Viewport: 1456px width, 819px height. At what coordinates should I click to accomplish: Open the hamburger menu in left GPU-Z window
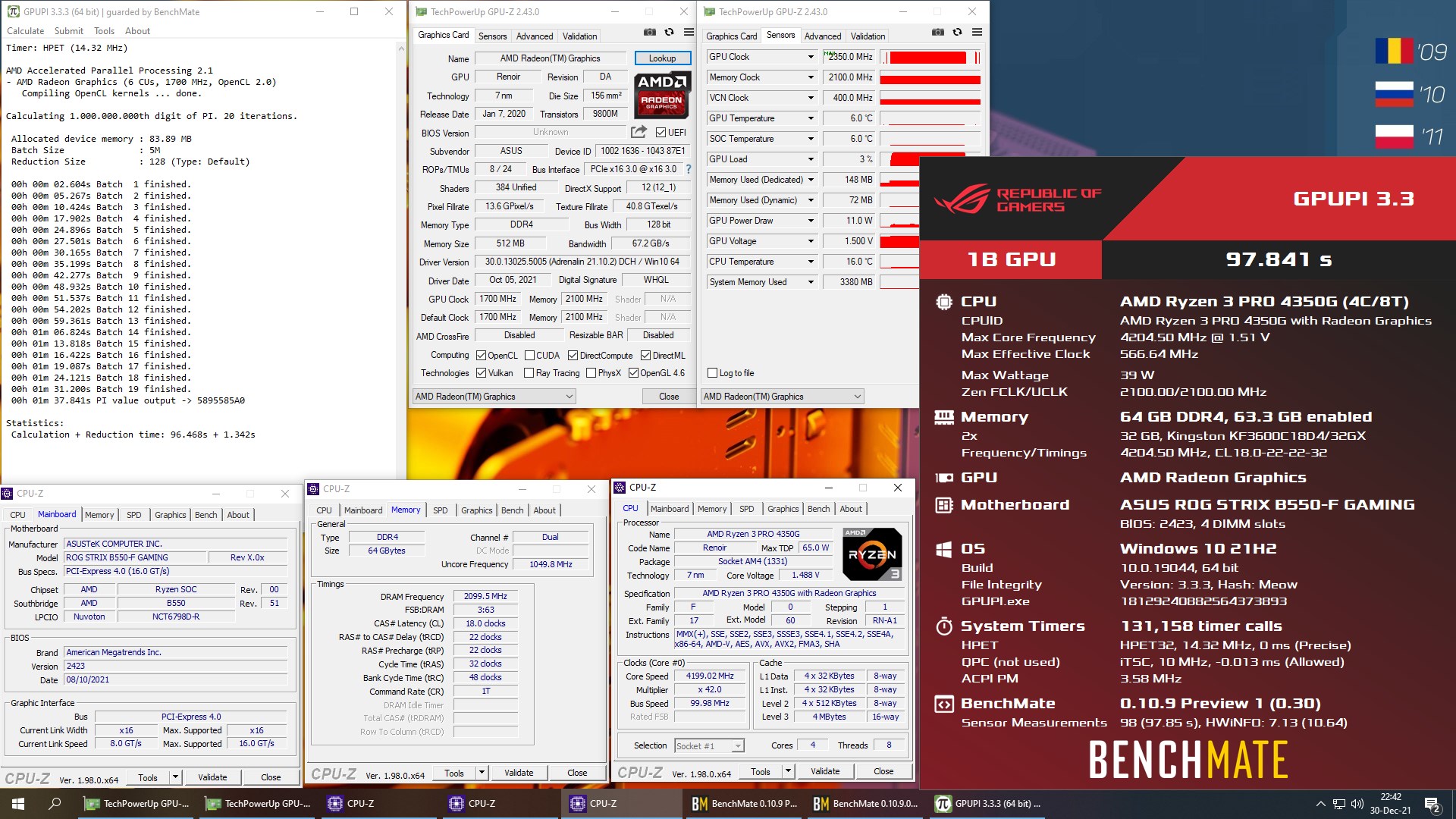pyautogui.click(x=689, y=32)
